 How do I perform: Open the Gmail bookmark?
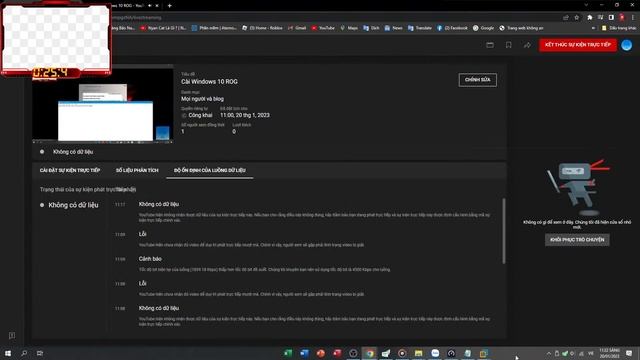[297, 28]
